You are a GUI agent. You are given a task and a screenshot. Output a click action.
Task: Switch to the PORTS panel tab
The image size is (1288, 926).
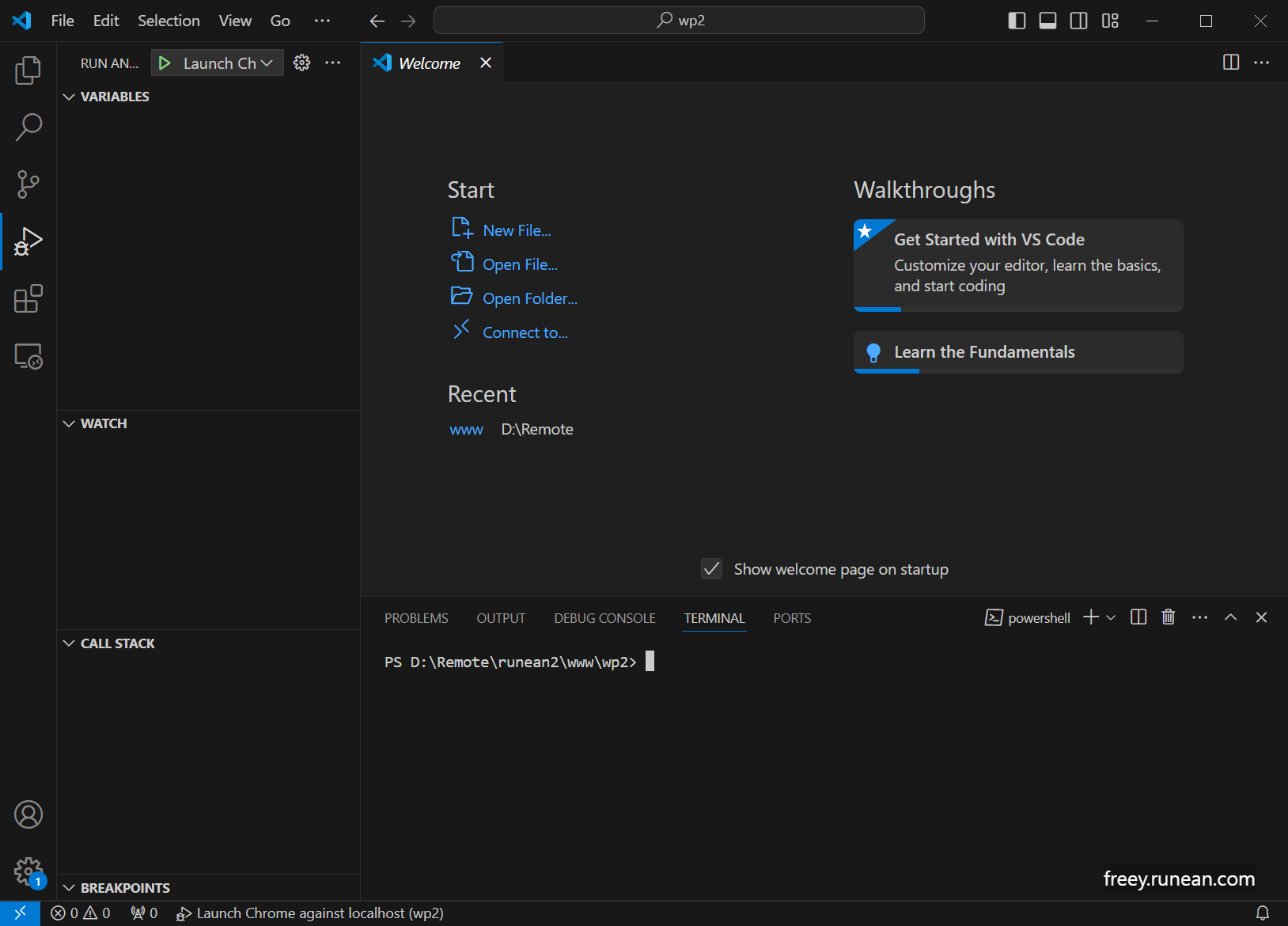[792, 618]
